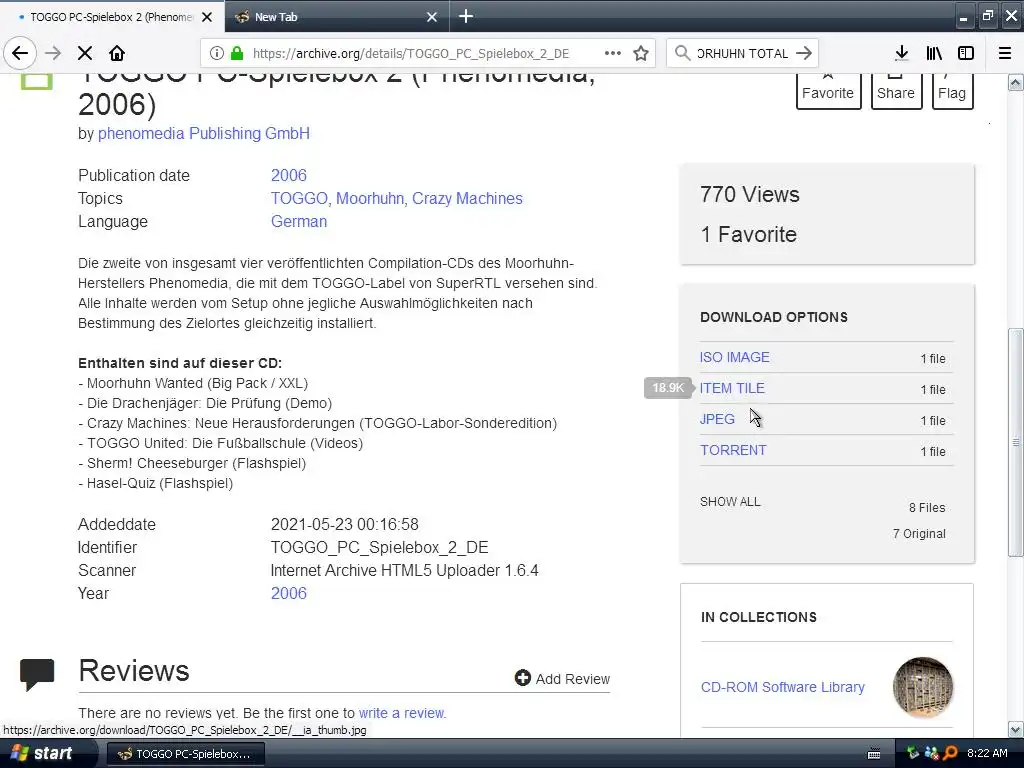1024x768 pixels.
Task: Switch to the New Tab tab
Action: pyautogui.click(x=337, y=17)
